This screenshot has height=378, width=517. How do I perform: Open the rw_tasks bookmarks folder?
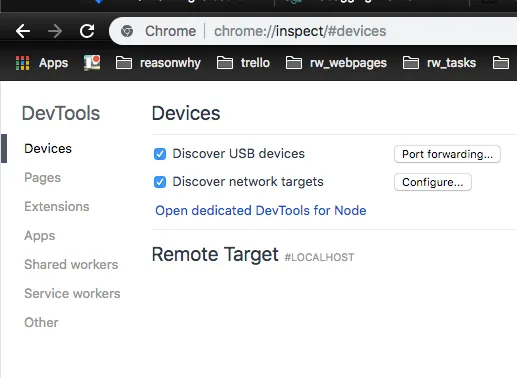[439, 63]
